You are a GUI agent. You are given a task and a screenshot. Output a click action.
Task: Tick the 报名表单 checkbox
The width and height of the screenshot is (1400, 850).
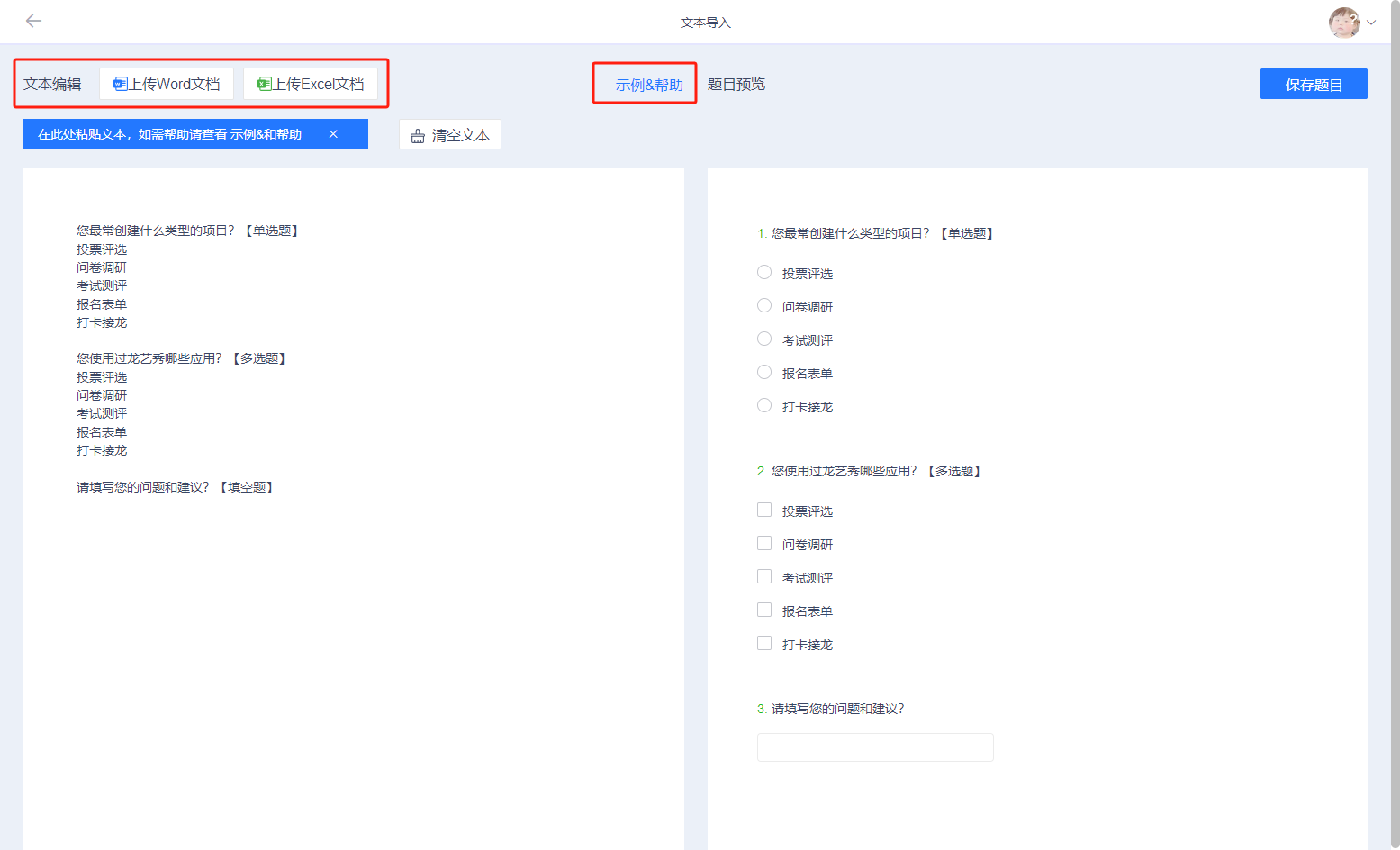click(x=764, y=610)
